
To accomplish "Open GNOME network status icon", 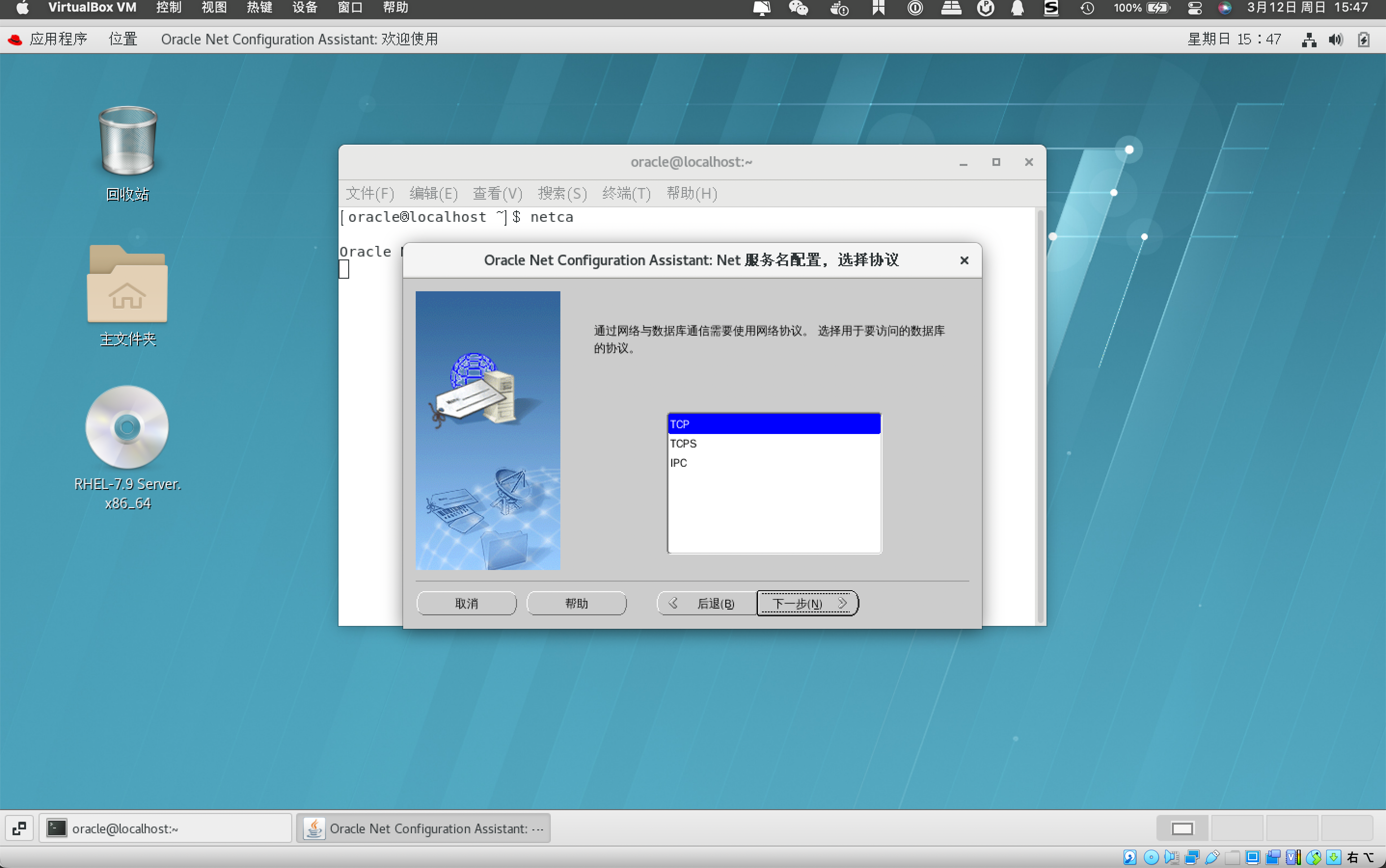I will coord(1309,40).
